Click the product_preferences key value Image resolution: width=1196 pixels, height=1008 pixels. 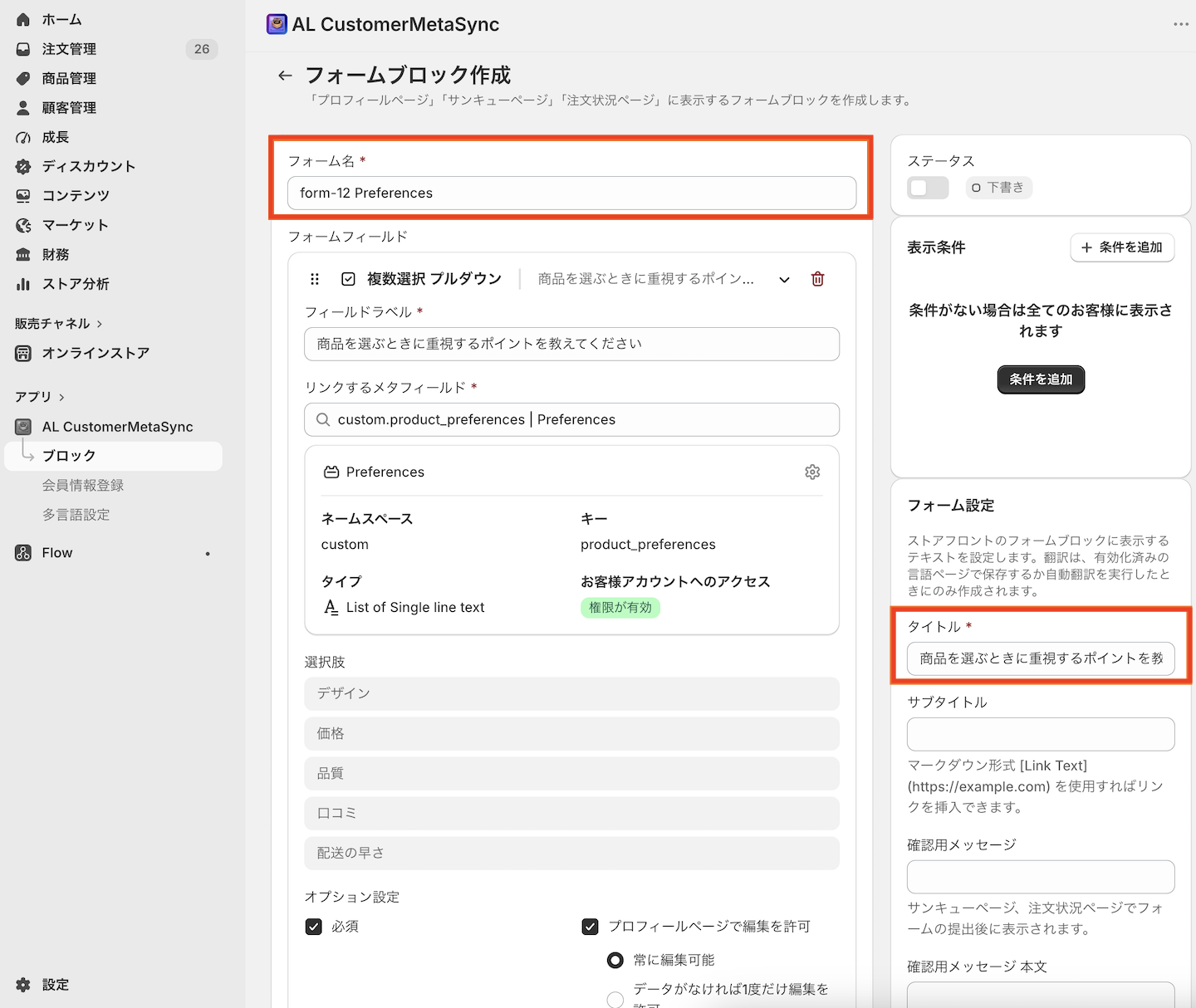click(648, 545)
